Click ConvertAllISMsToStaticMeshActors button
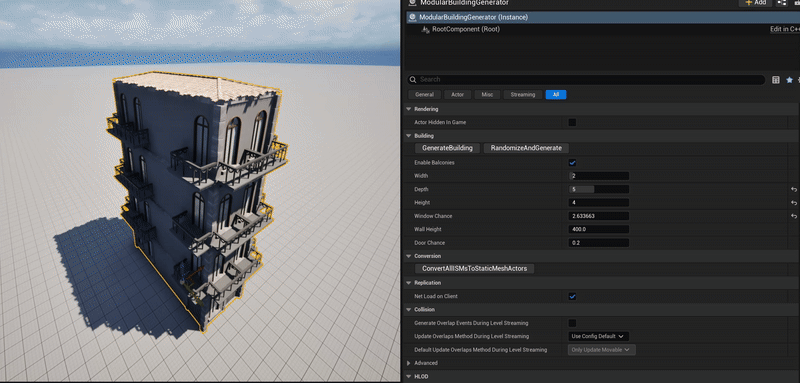The width and height of the screenshot is (800, 383). tap(474, 269)
